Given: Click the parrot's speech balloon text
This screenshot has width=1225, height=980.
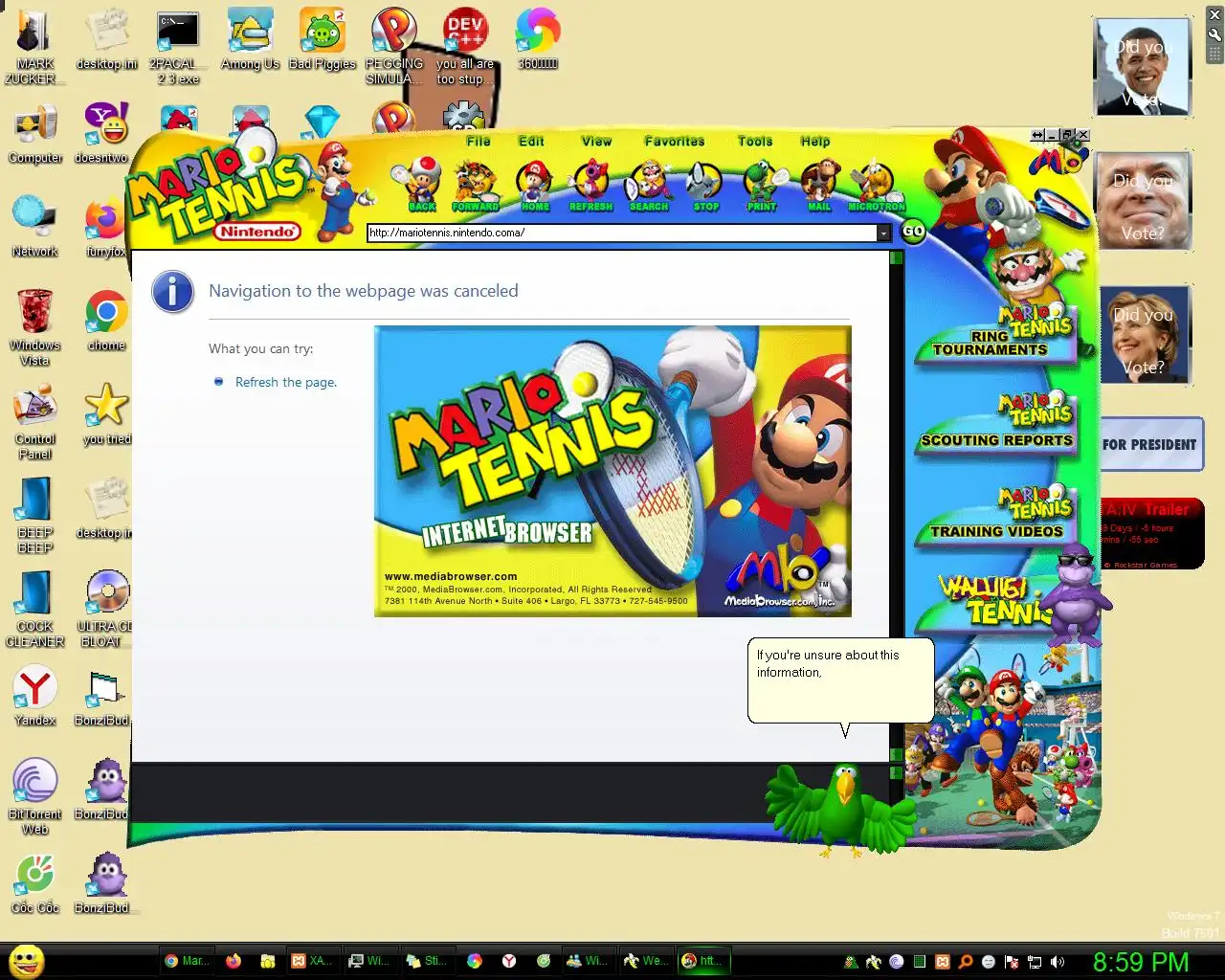Looking at the screenshot, I should [x=828, y=663].
